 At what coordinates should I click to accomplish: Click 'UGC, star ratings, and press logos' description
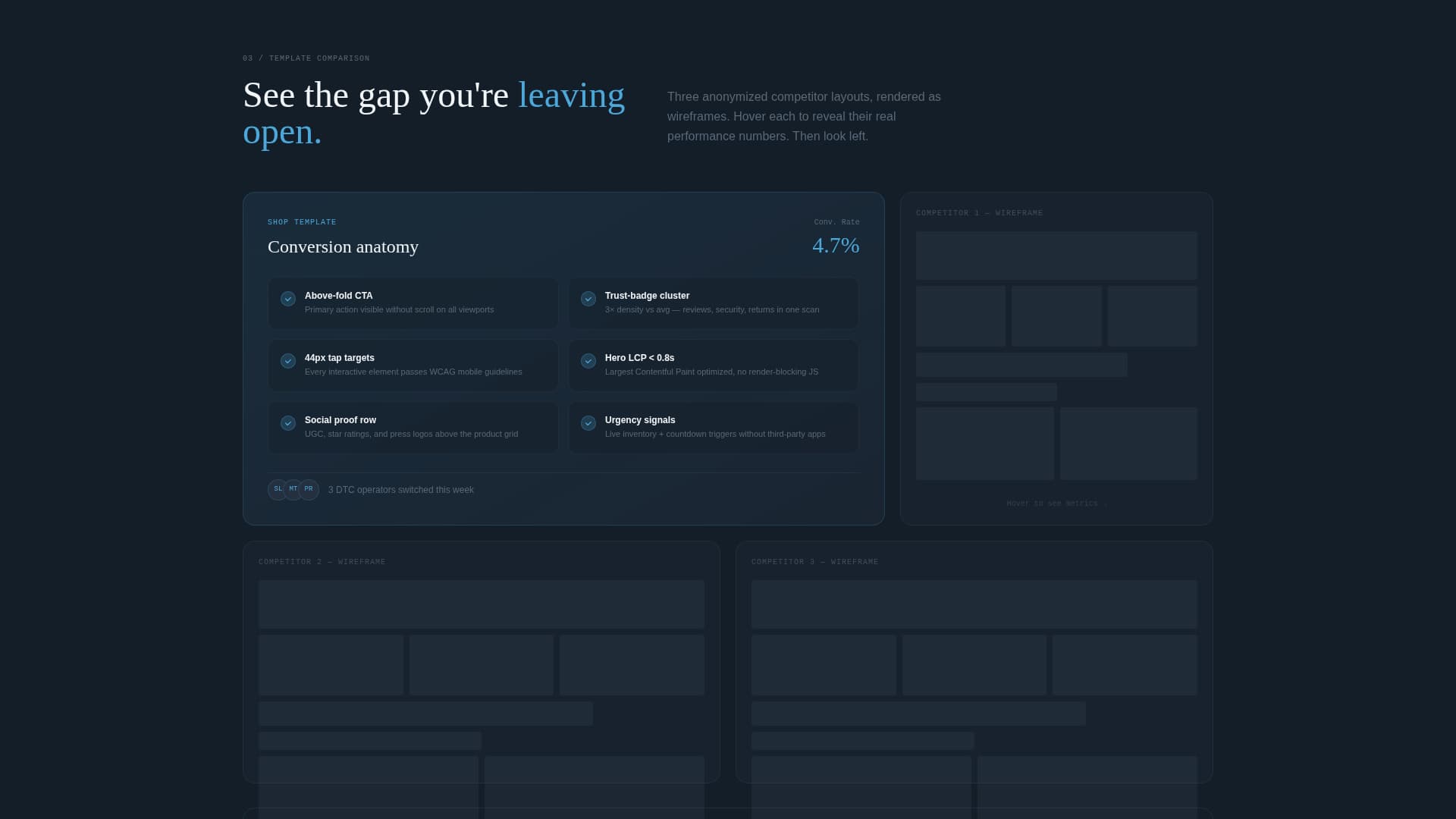tap(411, 434)
